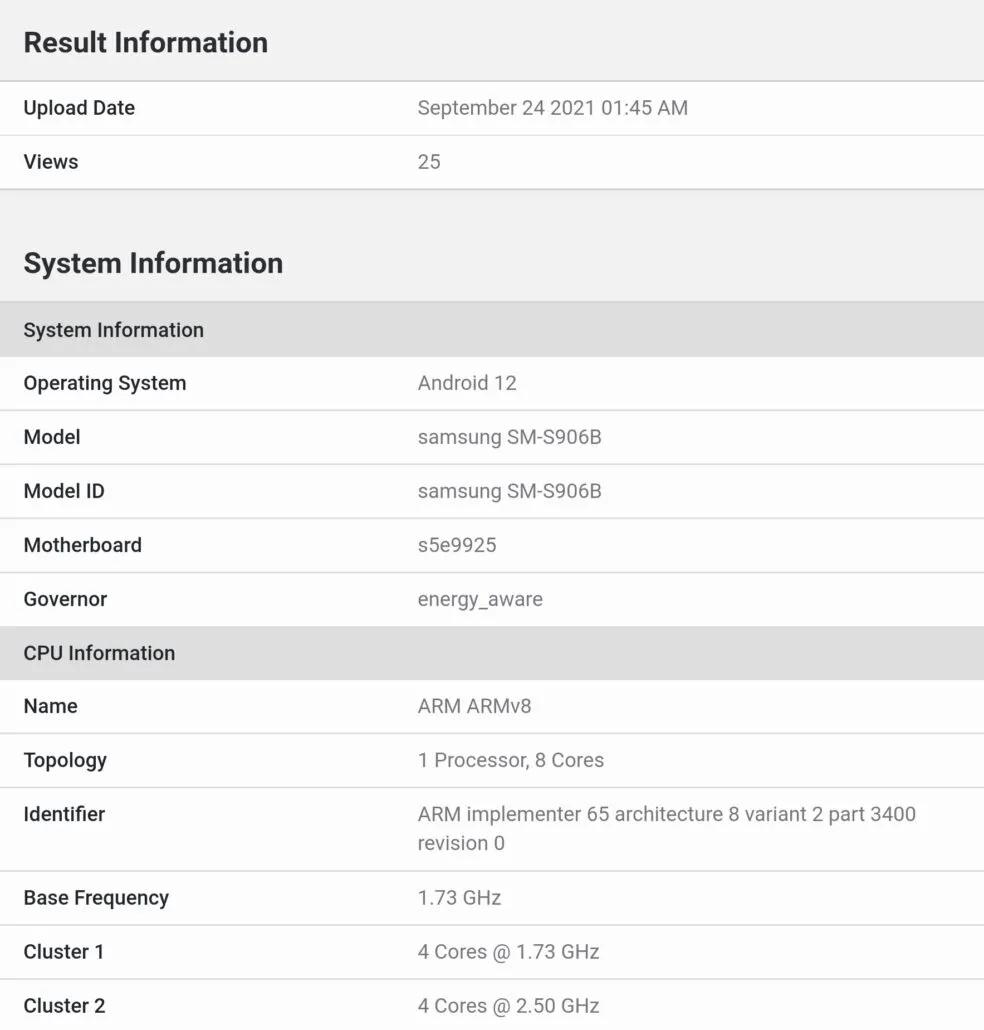Click the Identifier value text
The width and height of the screenshot is (984, 1030).
[667, 828]
